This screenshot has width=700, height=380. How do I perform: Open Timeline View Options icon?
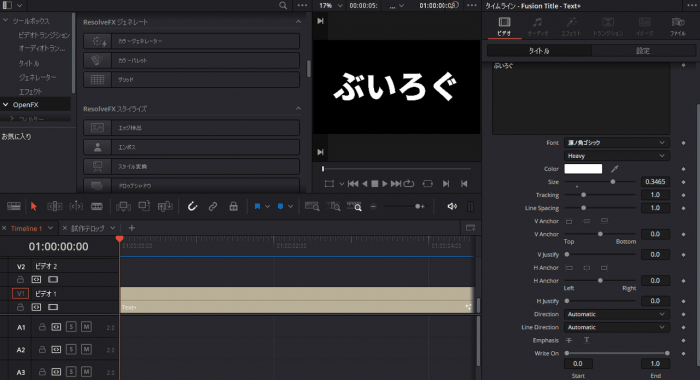13,206
